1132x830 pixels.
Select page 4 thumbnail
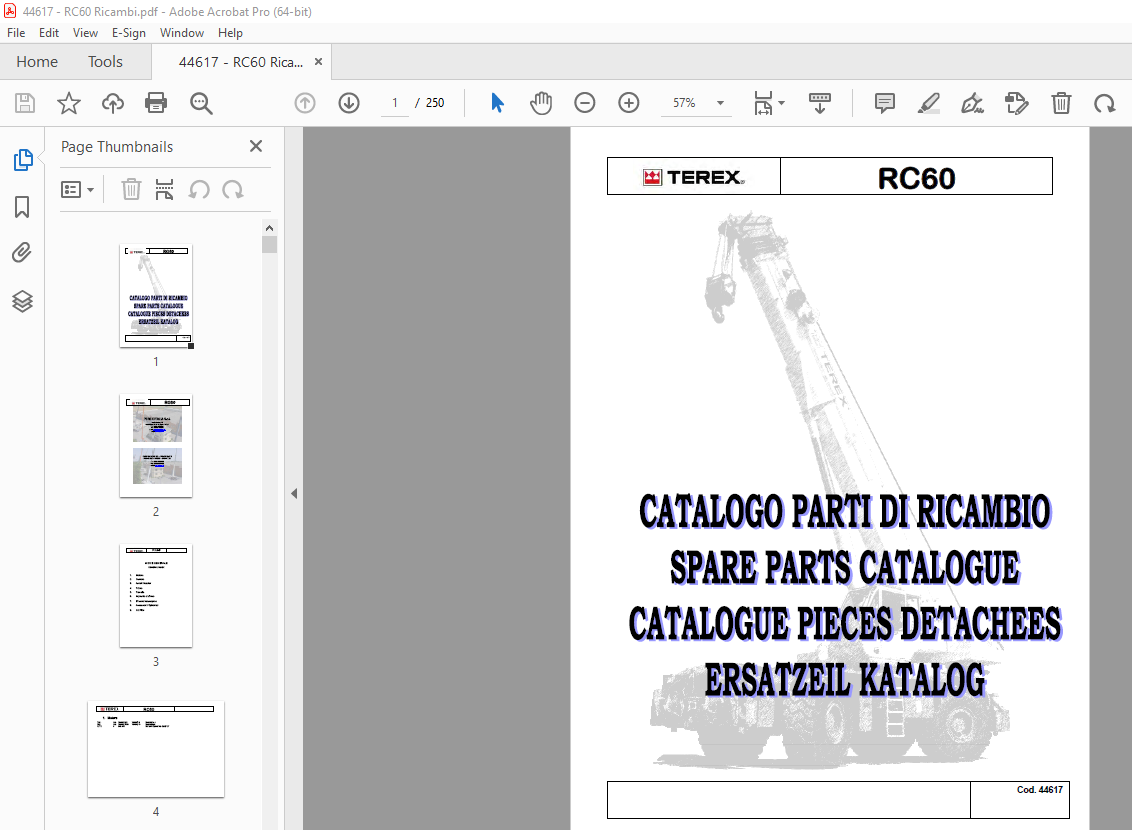tap(156, 749)
